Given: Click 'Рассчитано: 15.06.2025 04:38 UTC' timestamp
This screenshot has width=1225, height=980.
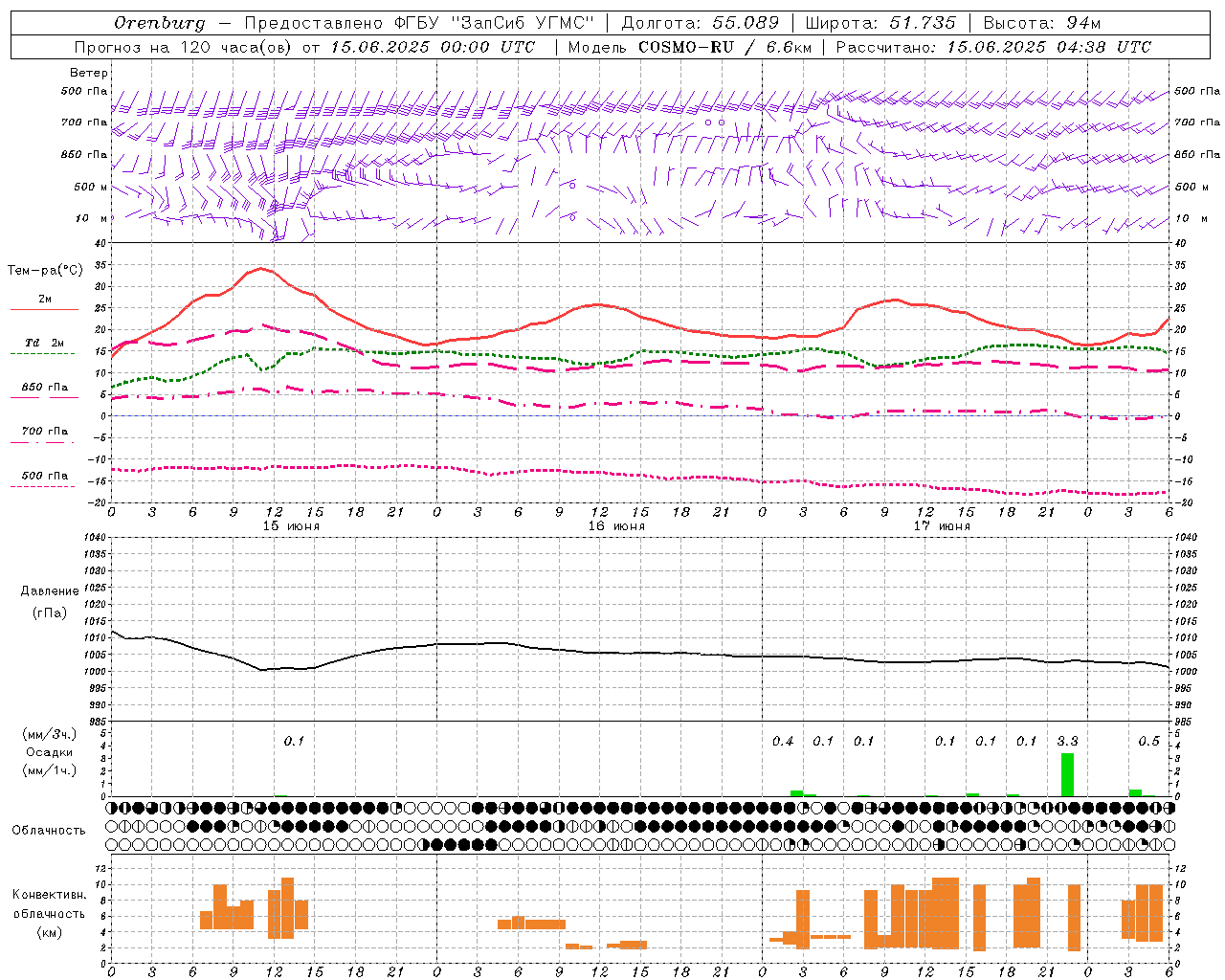Looking at the screenshot, I should pos(993,47).
